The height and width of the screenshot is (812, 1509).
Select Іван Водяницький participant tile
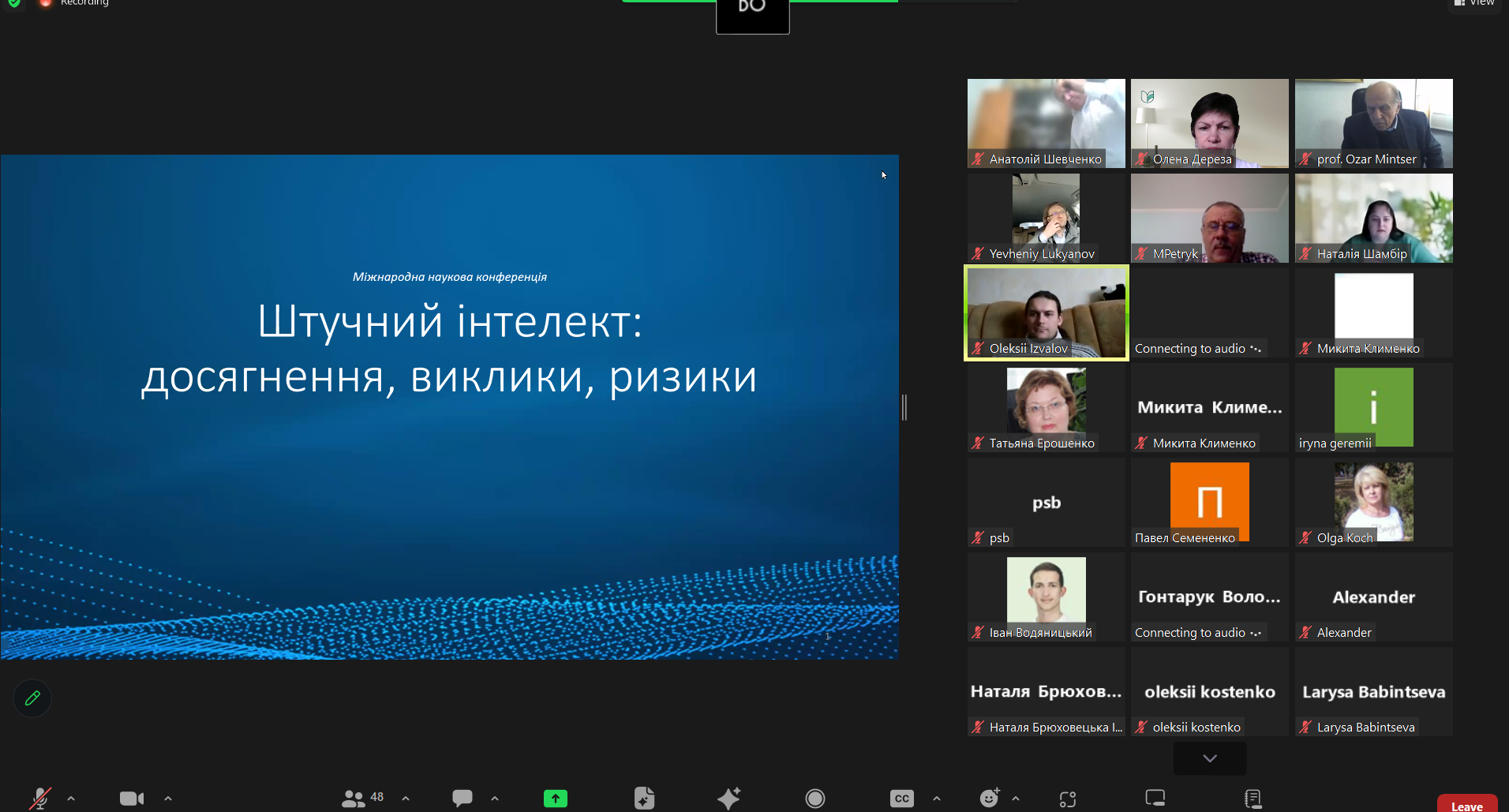1047,597
